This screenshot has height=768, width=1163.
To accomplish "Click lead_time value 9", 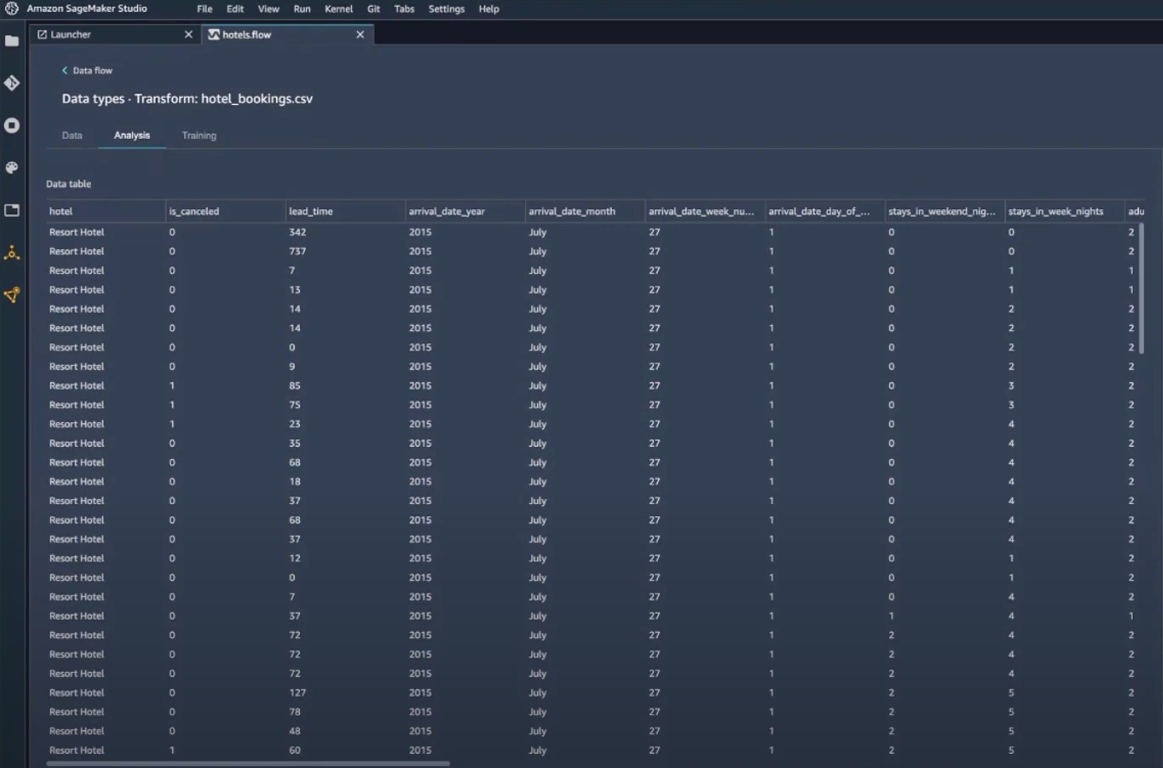I will 292,367.
